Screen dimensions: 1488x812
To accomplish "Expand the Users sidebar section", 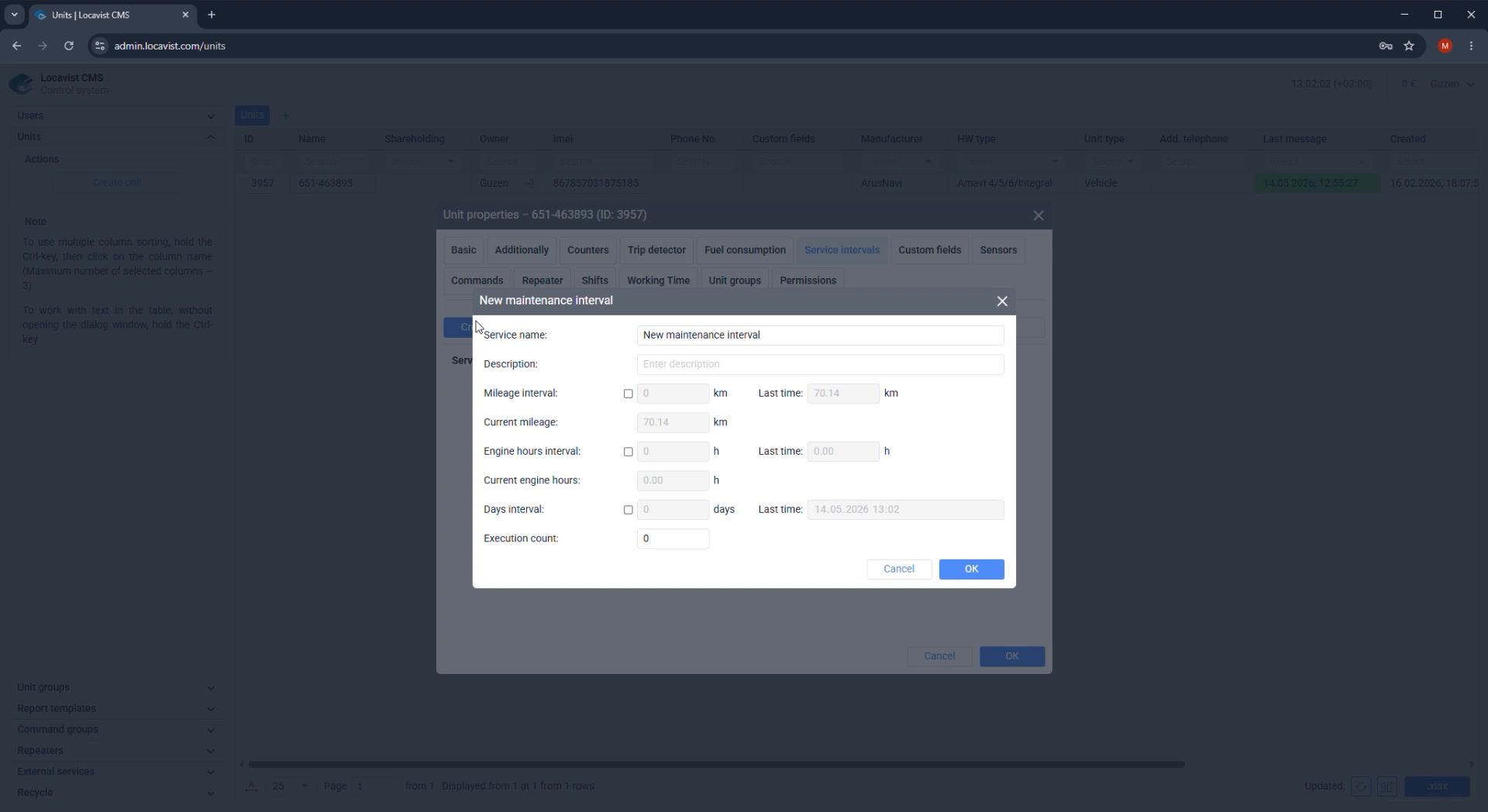I will [115, 115].
